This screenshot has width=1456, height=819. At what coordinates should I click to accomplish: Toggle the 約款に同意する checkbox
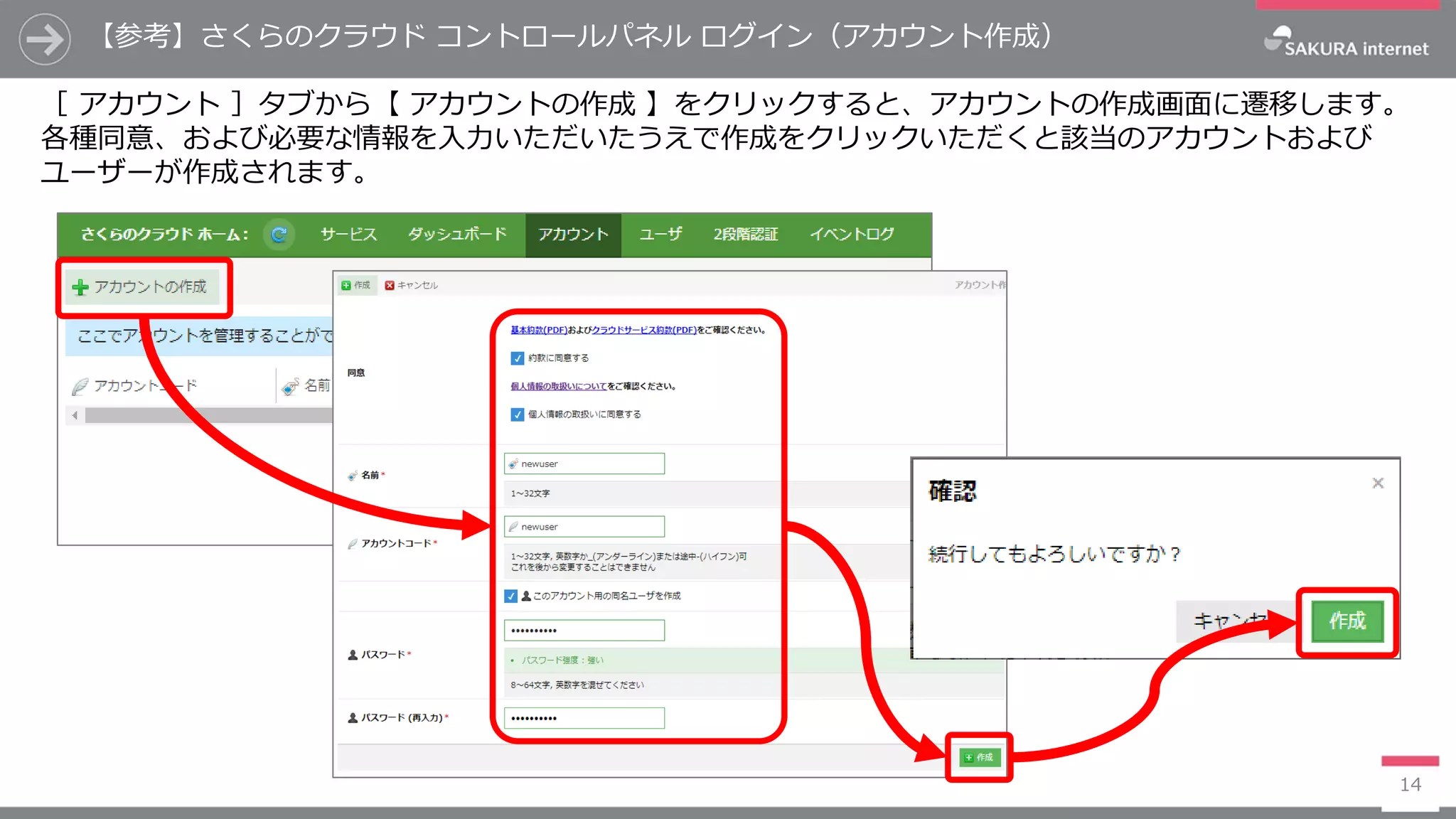(518, 358)
